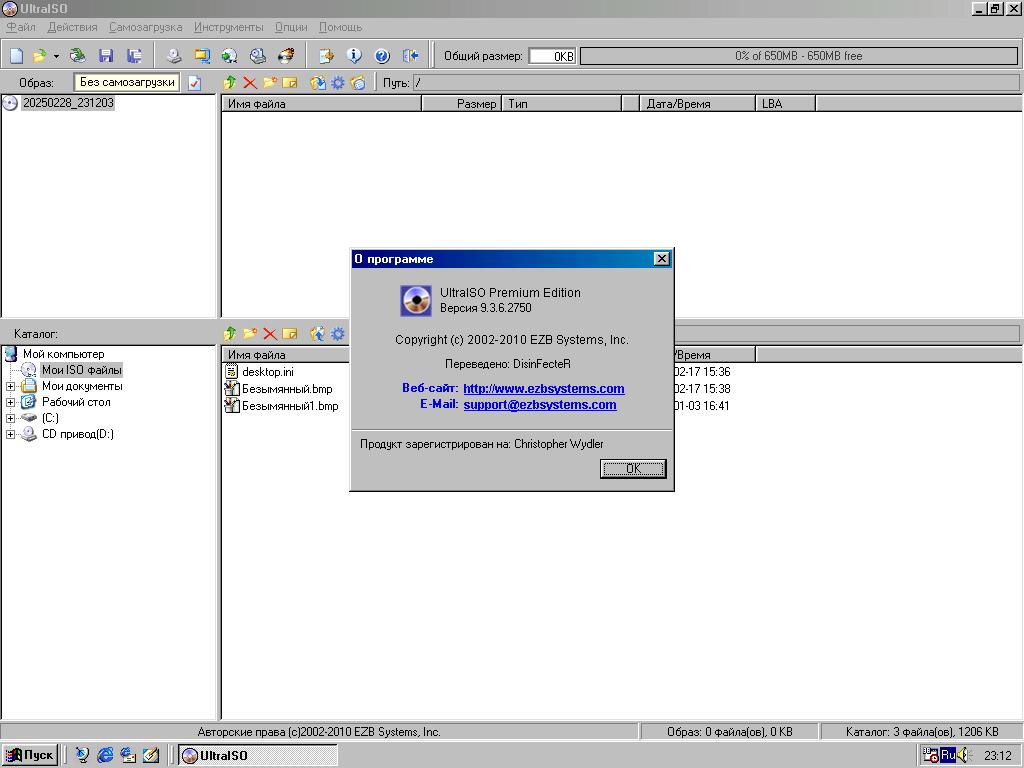Open the ezbsystems.com website link
Viewport: 1024px width, 768px height.
pyautogui.click(x=543, y=388)
